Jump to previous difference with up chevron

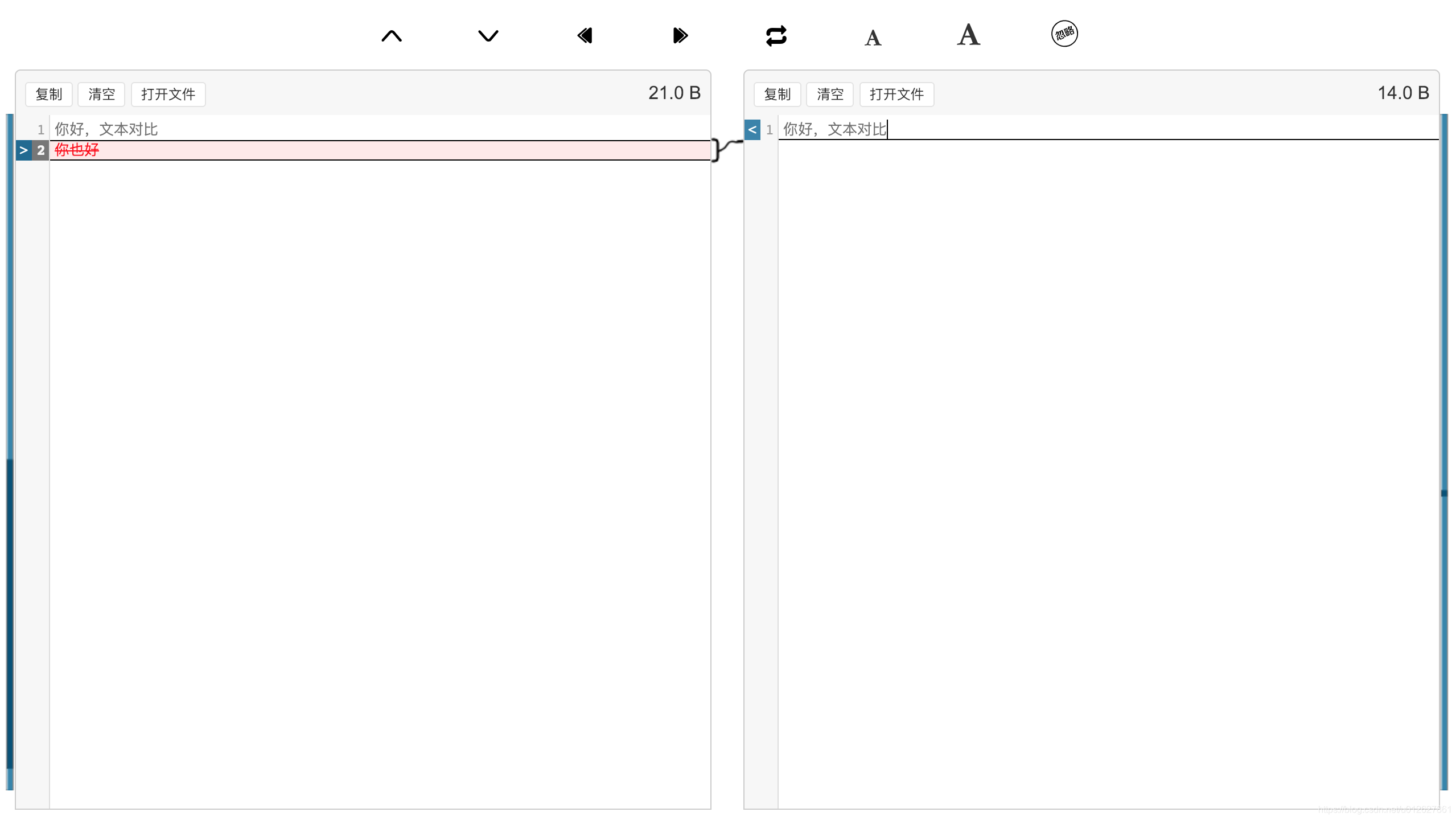pyautogui.click(x=392, y=36)
